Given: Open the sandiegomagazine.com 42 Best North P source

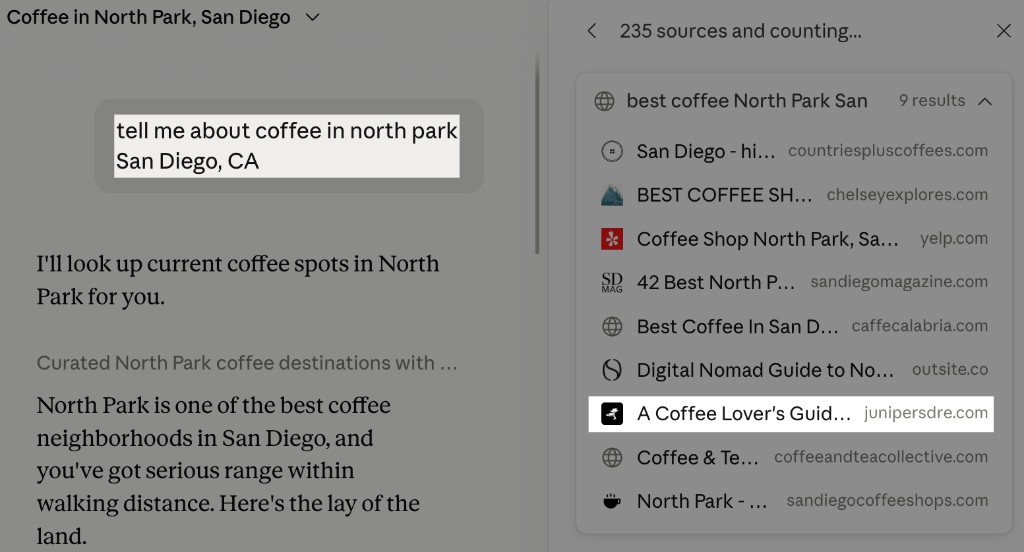Looking at the screenshot, I should [x=792, y=282].
